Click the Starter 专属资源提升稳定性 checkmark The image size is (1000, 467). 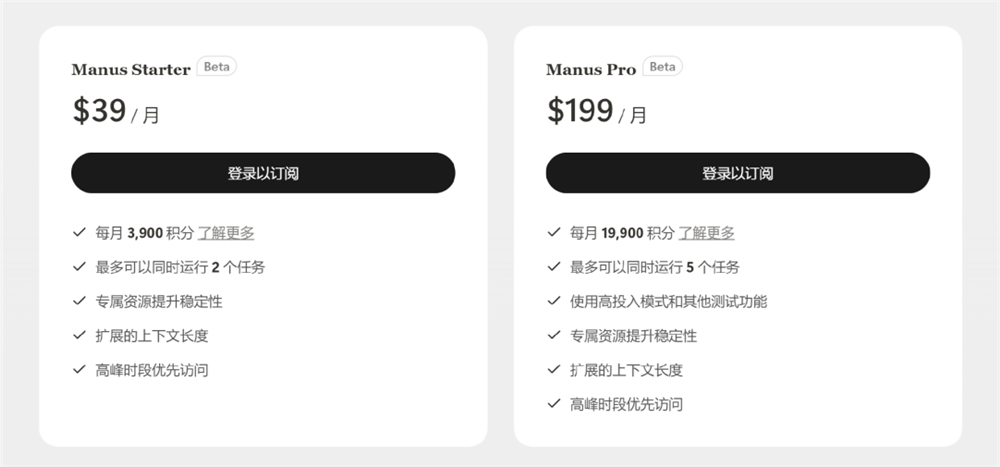click(x=79, y=301)
